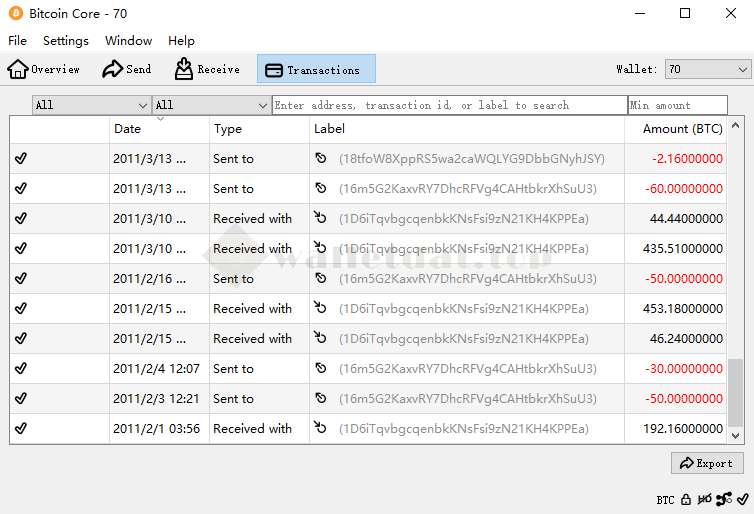Screen dimensions: 754x514
Task: Expand the date filter dropdown
Action: coord(91,105)
